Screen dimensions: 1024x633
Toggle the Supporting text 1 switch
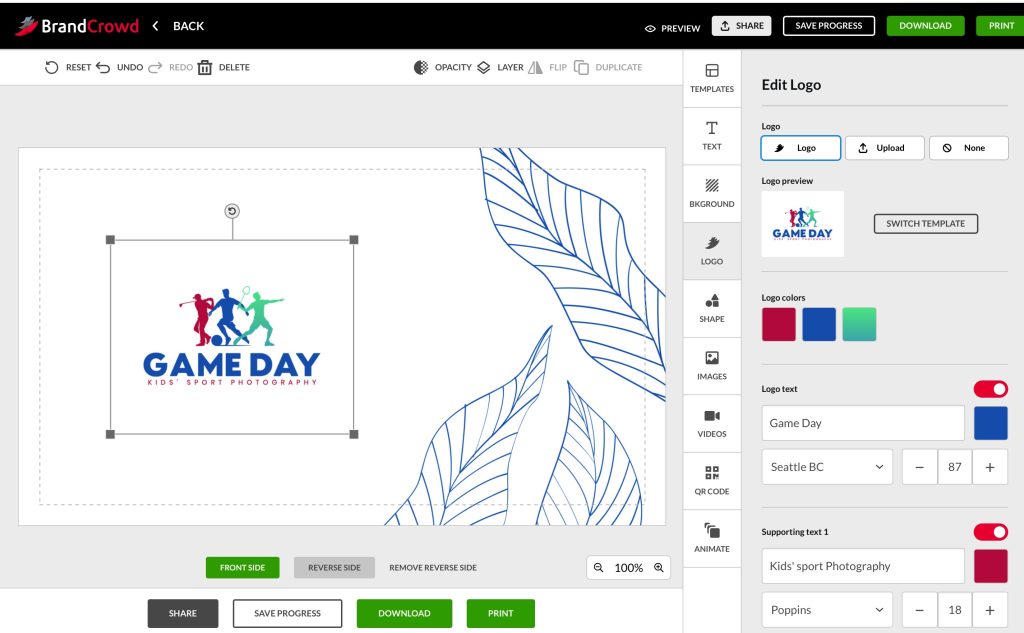coord(991,532)
